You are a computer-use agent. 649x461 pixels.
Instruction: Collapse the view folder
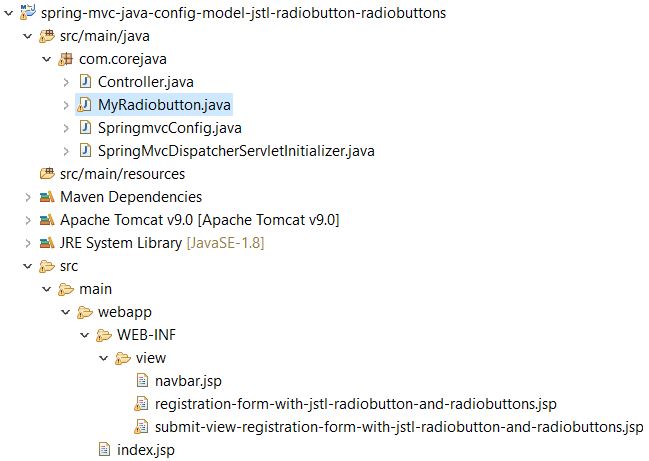pyautogui.click(x=104, y=358)
